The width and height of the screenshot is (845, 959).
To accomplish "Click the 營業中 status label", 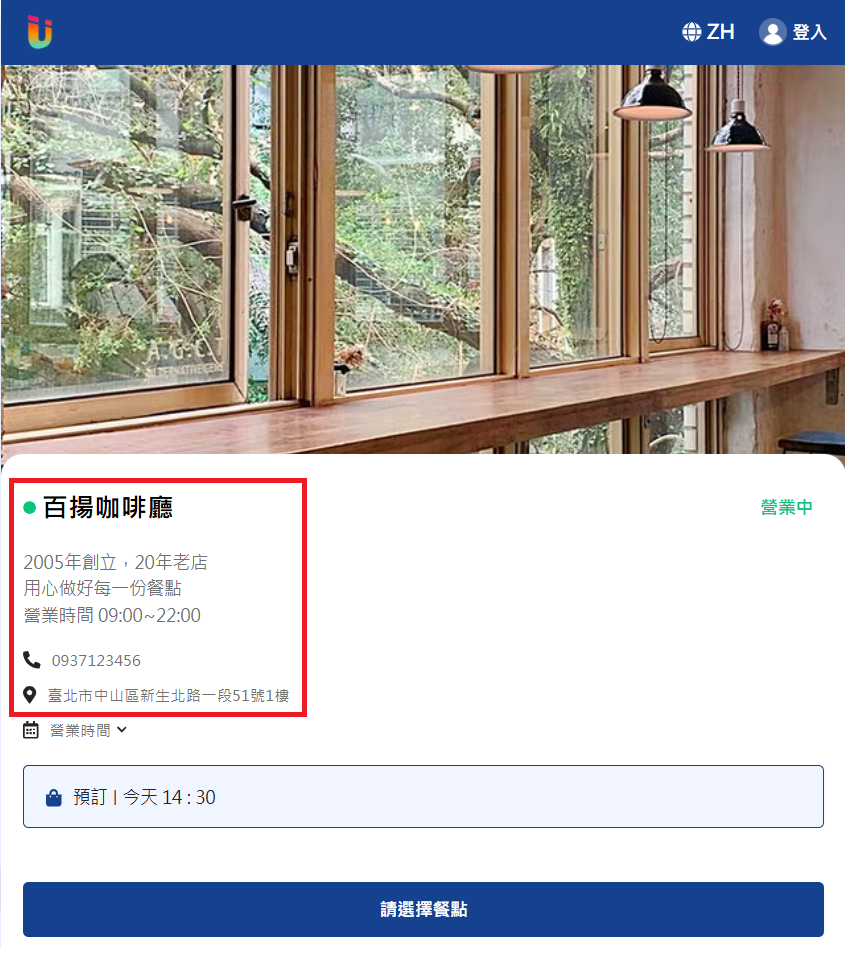I will [786, 507].
